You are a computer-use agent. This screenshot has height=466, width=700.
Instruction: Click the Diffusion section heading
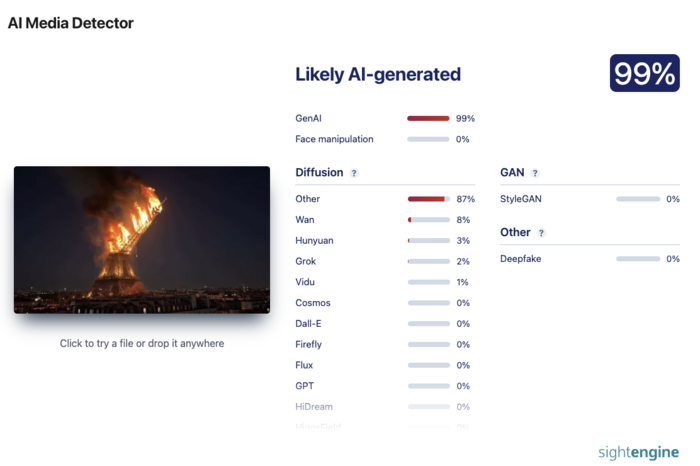point(319,172)
